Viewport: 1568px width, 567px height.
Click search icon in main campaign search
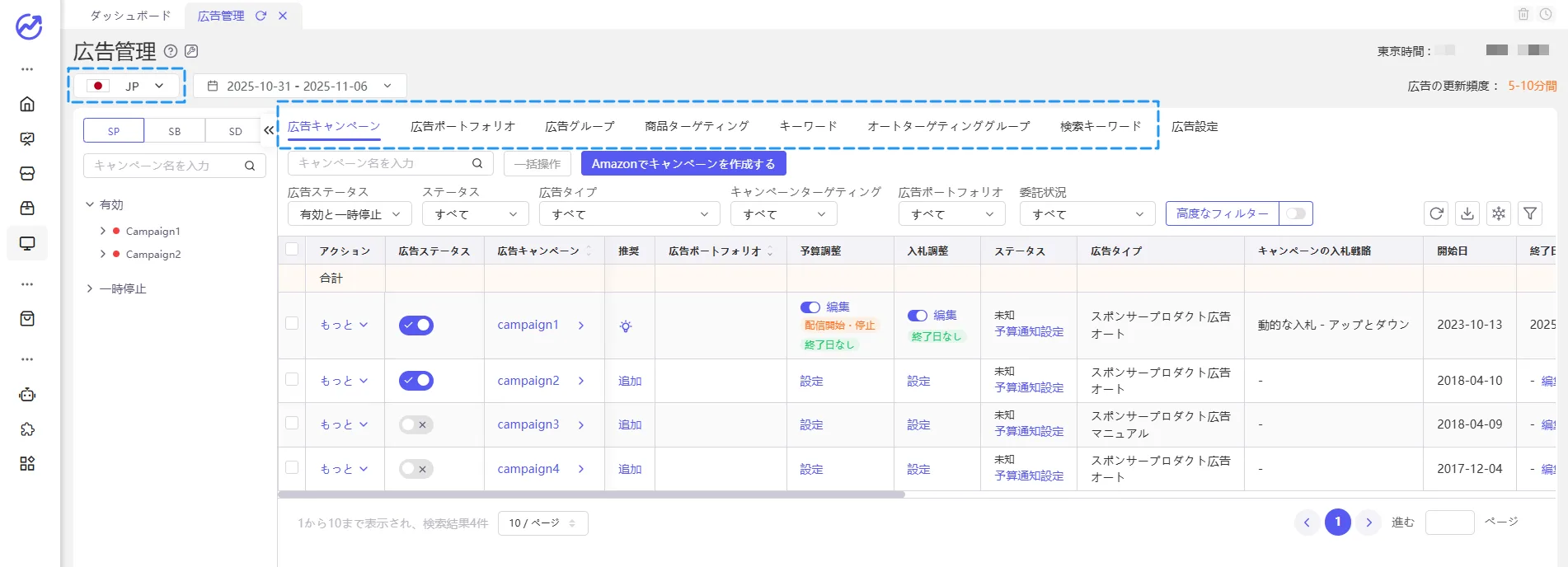(x=477, y=163)
